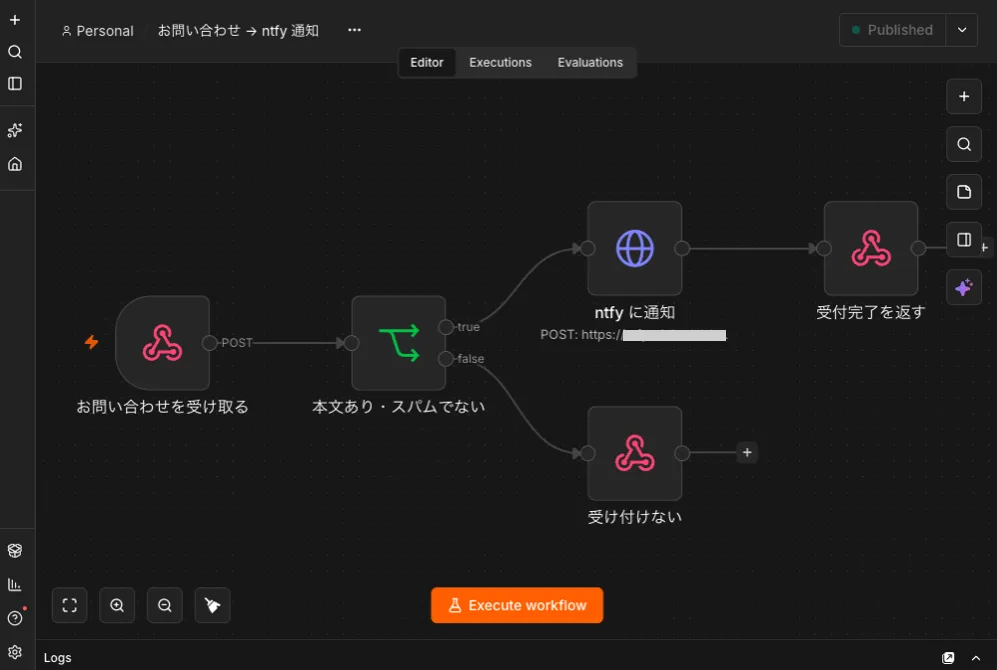
Task: Select the 受け付けない response node
Action: click(x=635, y=453)
